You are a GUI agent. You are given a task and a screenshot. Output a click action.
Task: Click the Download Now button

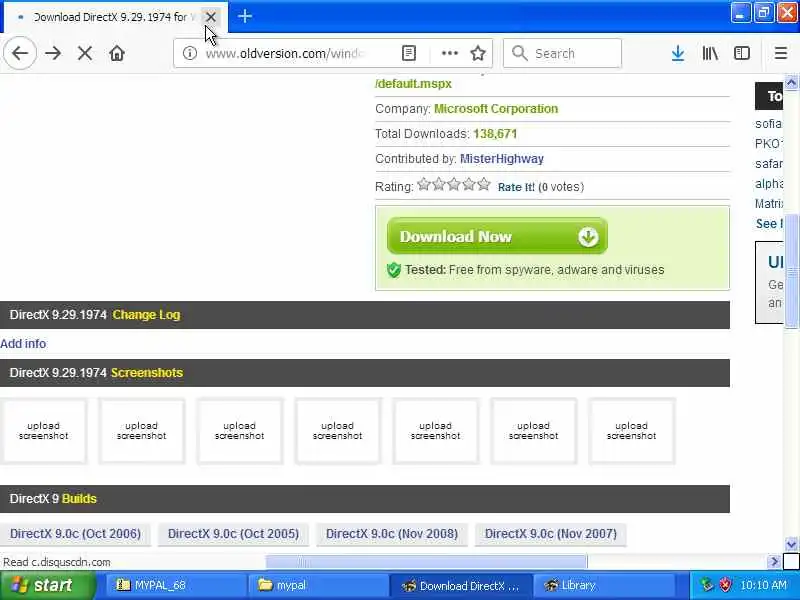pos(497,236)
